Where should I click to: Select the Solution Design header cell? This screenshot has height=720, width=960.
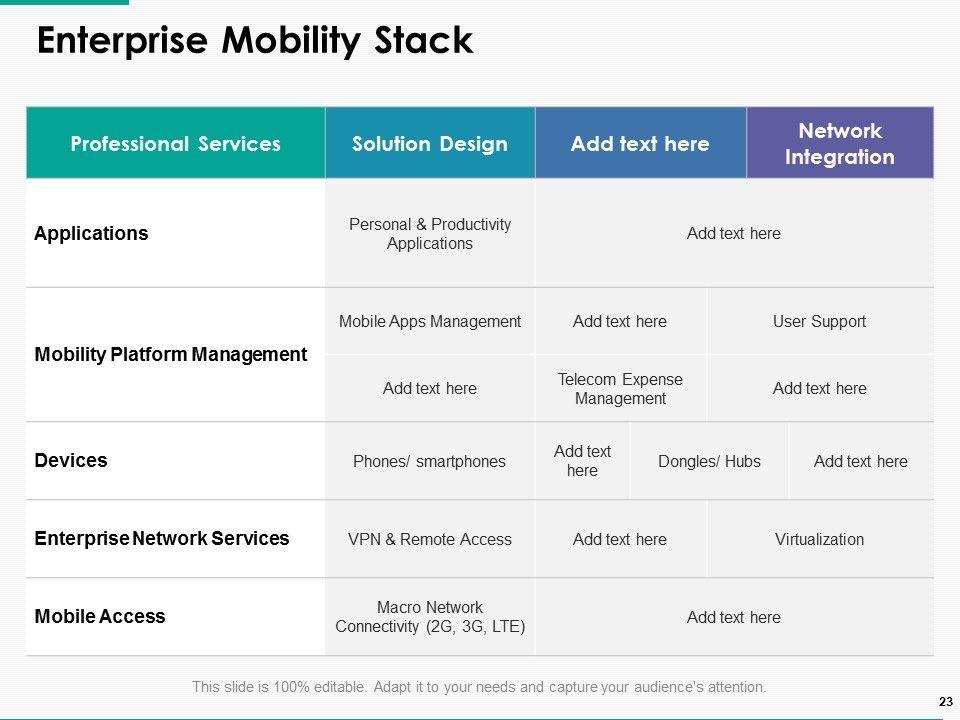pyautogui.click(x=430, y=144)
